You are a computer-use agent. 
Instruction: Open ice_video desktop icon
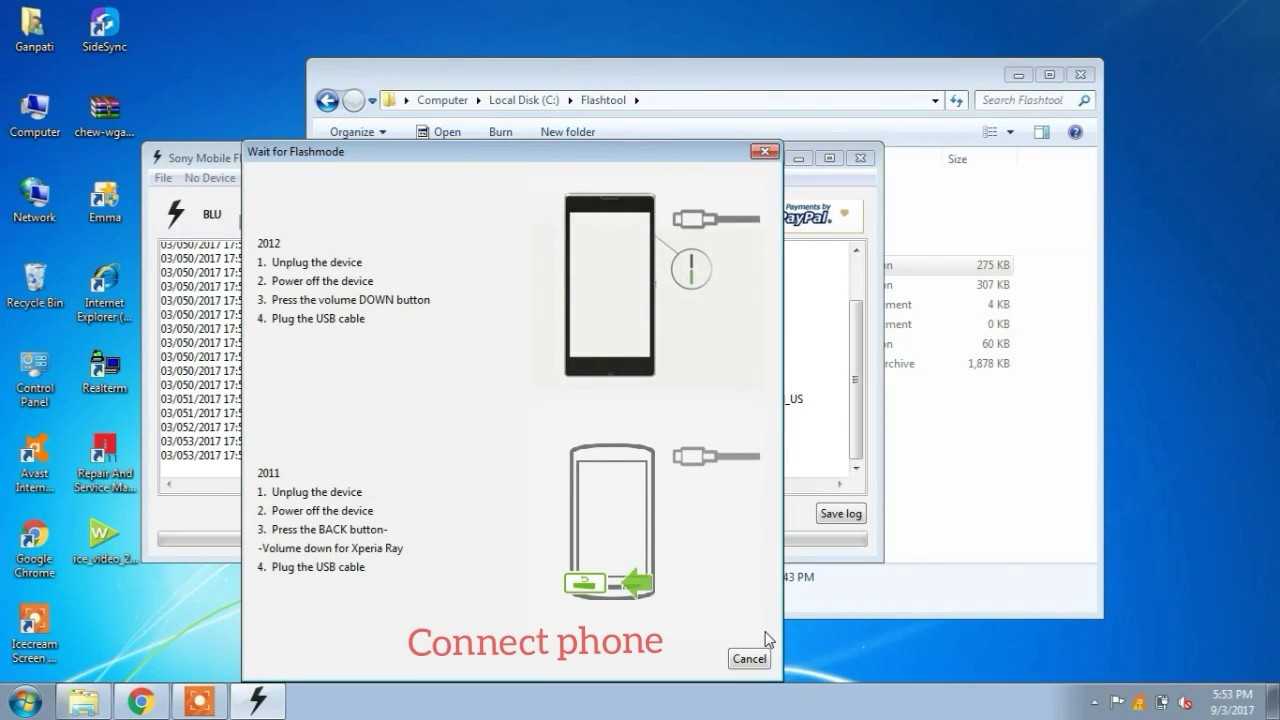104,543
